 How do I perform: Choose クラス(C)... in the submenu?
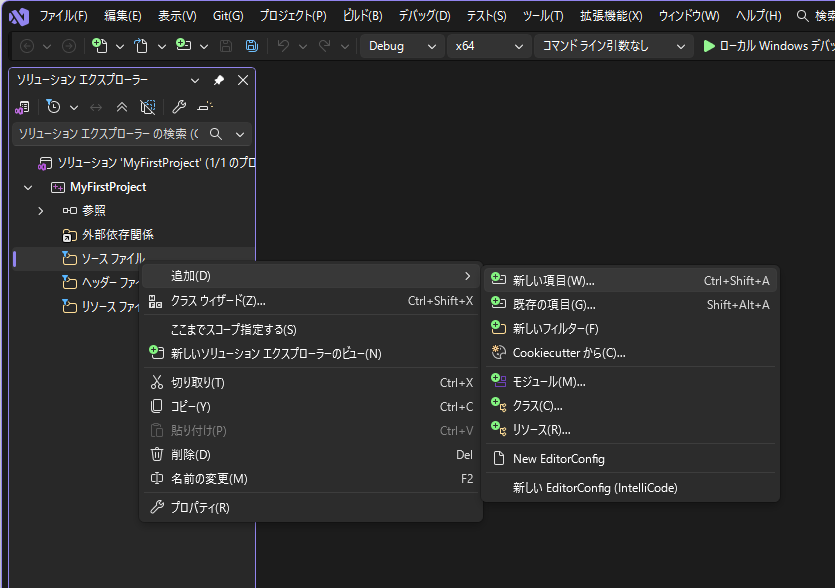coord(631,406)
